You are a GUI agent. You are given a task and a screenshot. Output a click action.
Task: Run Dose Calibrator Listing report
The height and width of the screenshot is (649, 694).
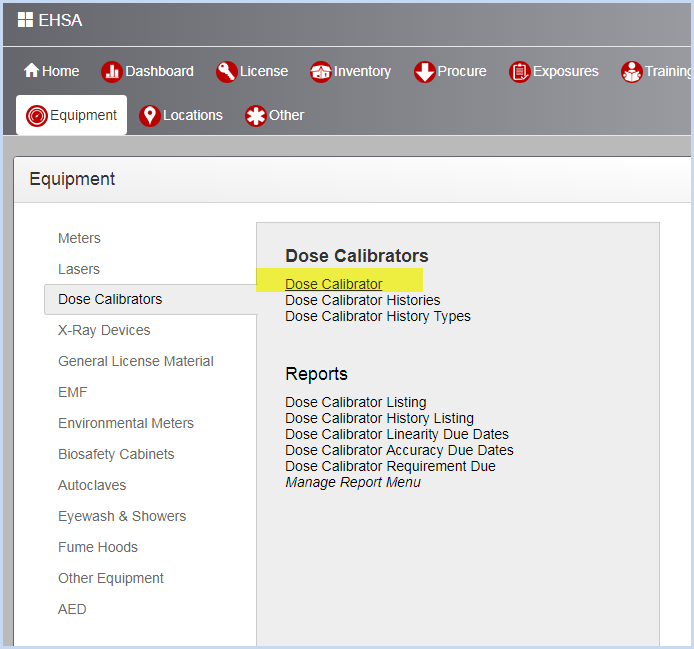coord(355,402)
